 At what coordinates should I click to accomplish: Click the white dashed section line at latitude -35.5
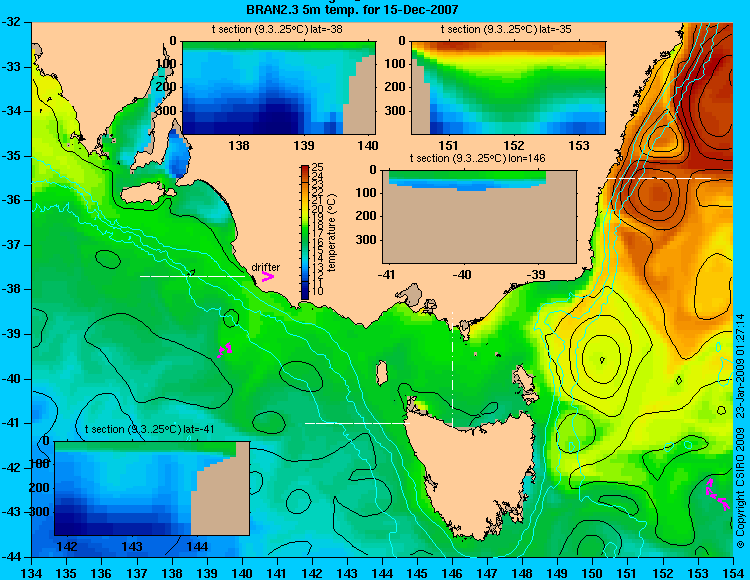(x=659, y=178)
